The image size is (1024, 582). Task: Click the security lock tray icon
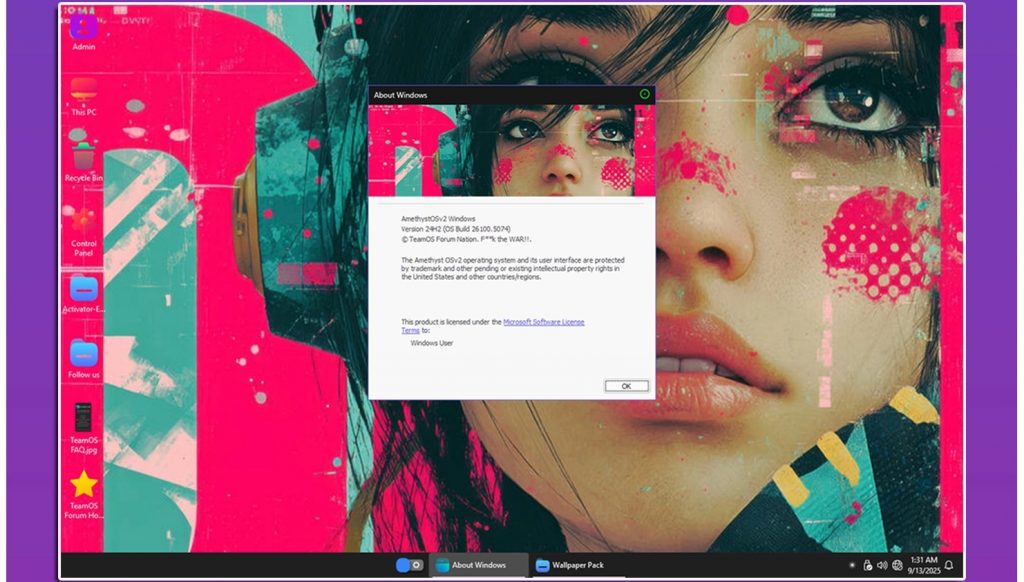pyautogui.click(x=867, y=565)
